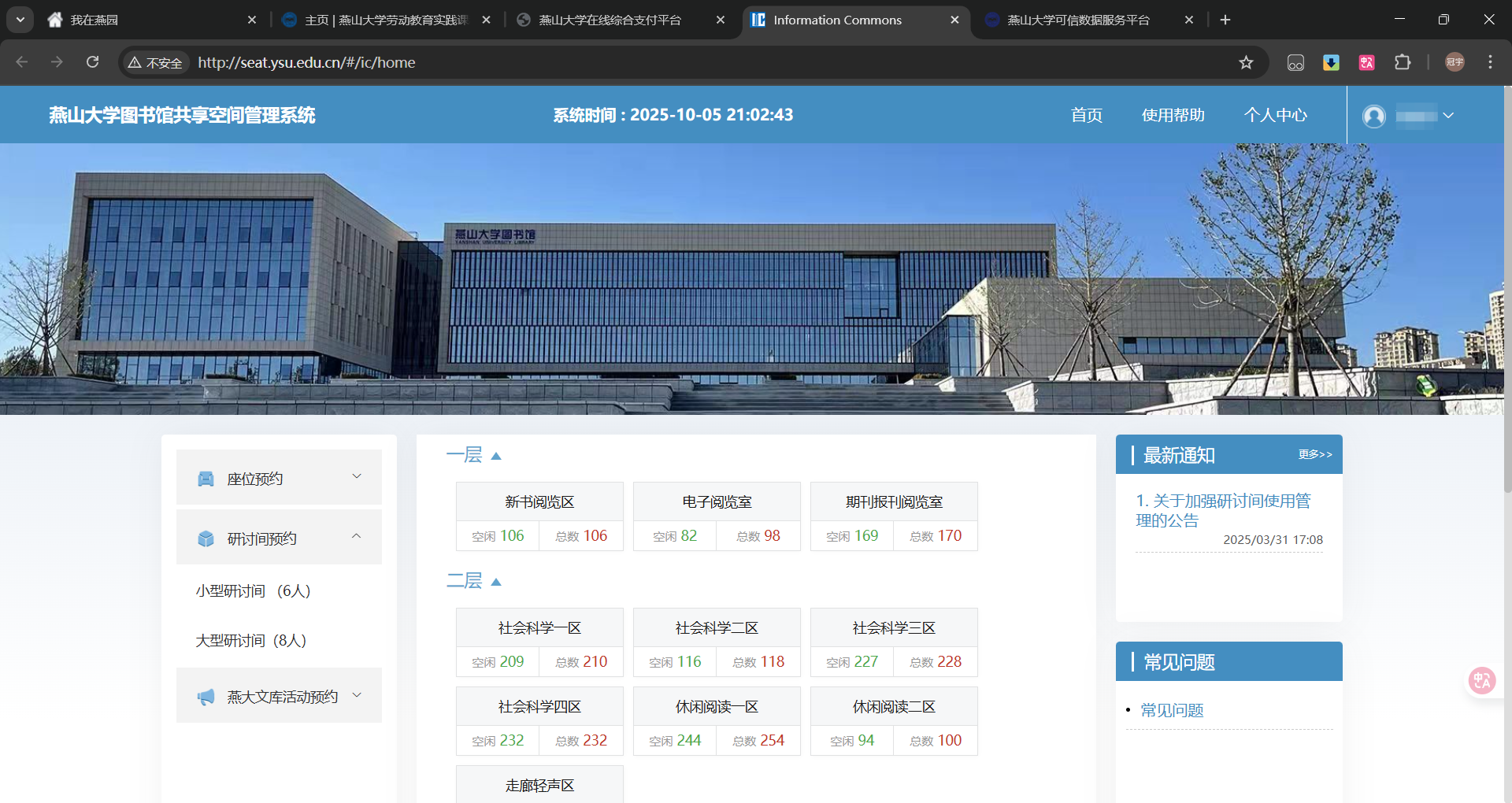This screenshot has height=803, width=1512.
Task: Click the user avatar icon in header
Action: (1374, 116)
